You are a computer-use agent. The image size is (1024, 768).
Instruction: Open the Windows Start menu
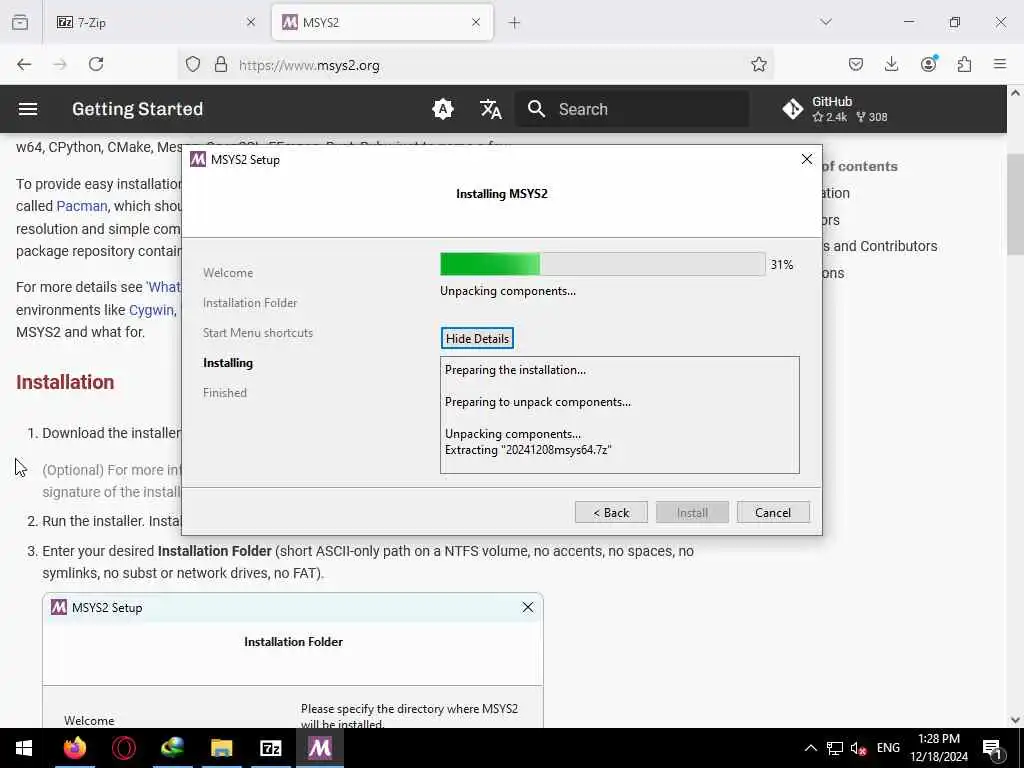[x=24, y=748]
